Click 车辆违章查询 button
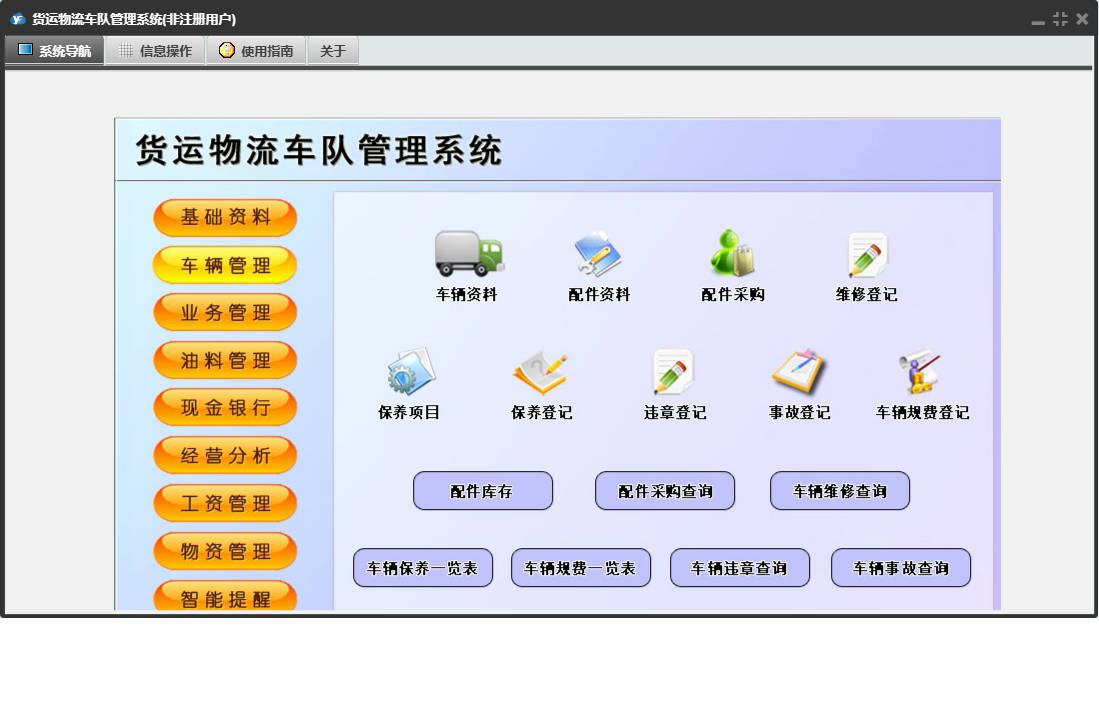This screenshot has height=723, width=1099. [740, 567]
